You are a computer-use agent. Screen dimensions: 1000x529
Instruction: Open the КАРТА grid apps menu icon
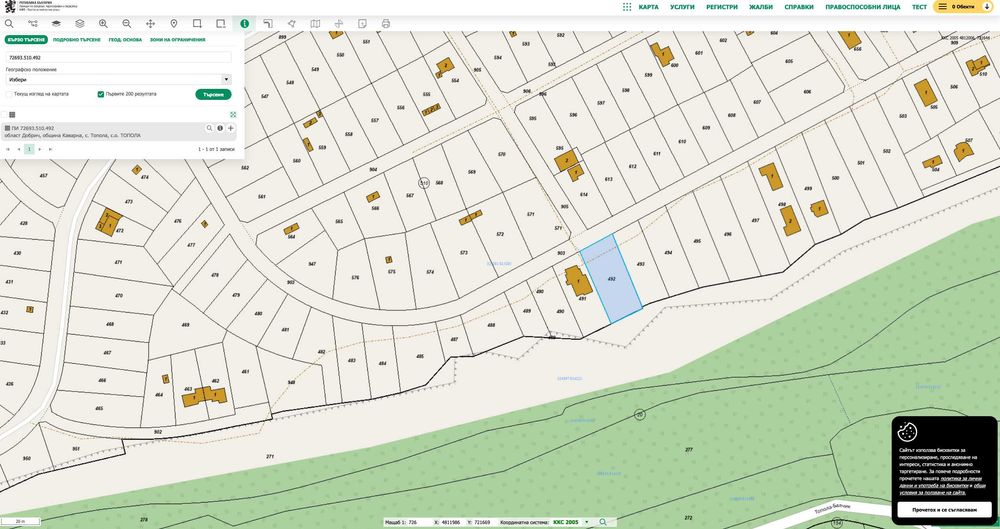pyautogui.click(x=627, y=7)
